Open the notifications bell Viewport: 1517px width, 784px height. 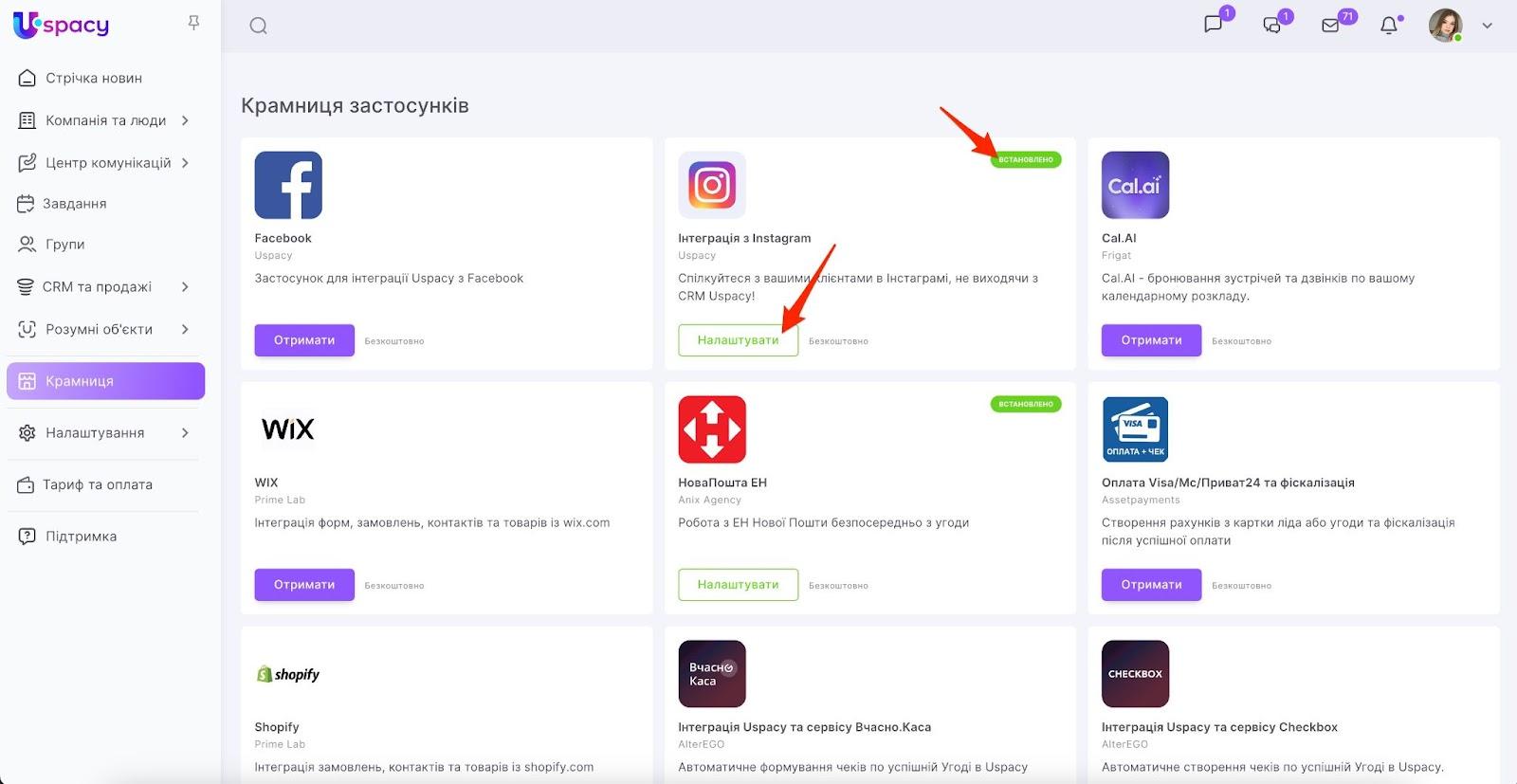tap(1389, 26)
